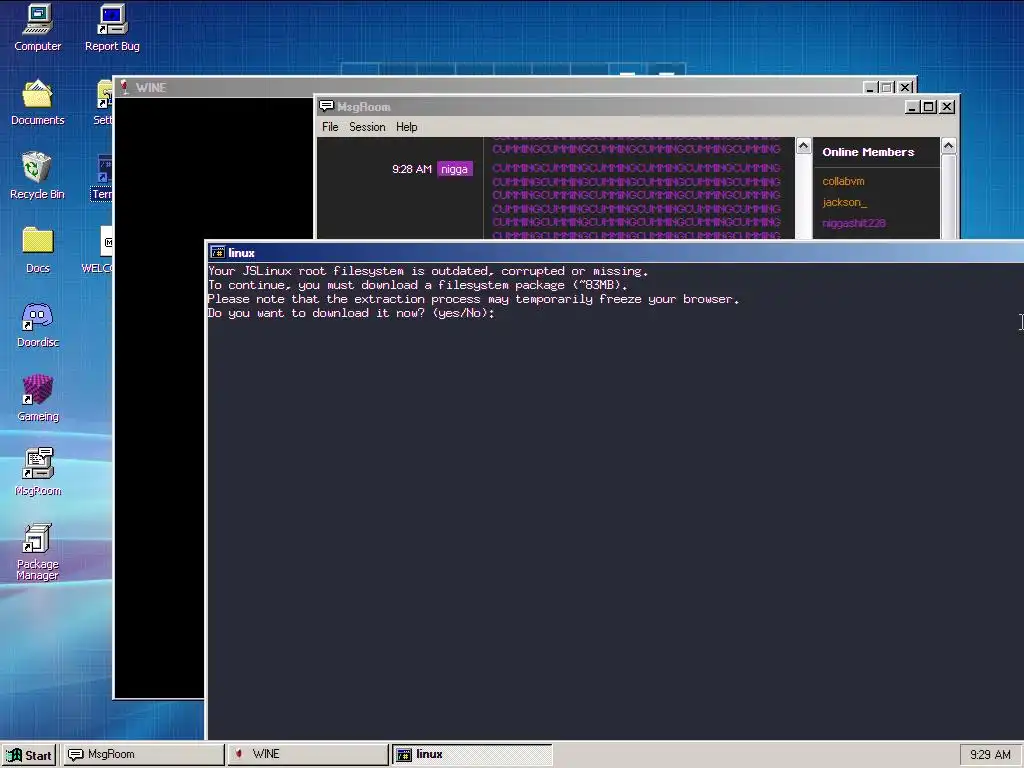The image size is (1024, 768).
Task: Click scroll up arrow of Online Members list
Action: pos(949,146)
